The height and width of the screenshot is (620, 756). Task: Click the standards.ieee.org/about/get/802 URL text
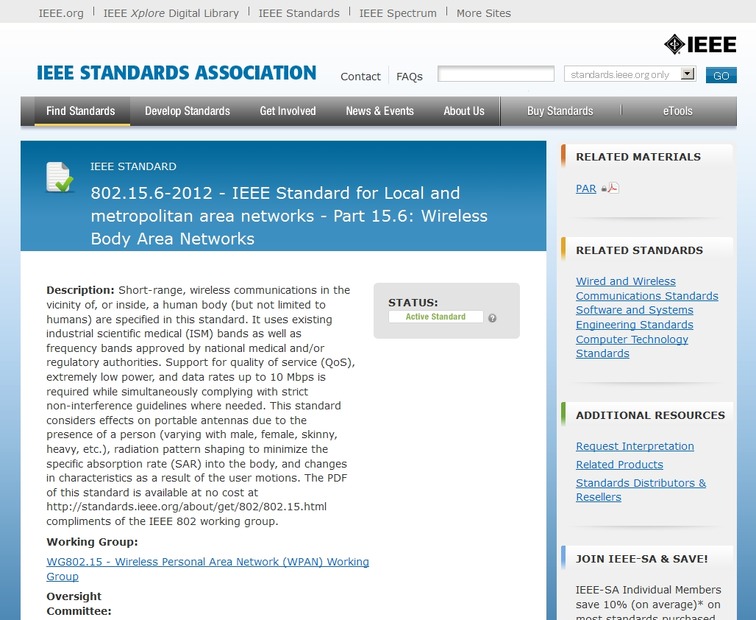[186, 507]
